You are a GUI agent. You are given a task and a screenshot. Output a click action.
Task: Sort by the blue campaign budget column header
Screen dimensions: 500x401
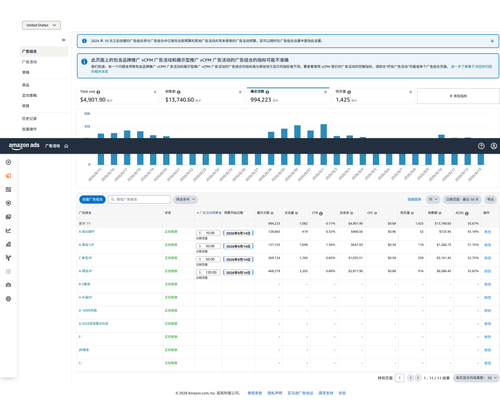209,213
